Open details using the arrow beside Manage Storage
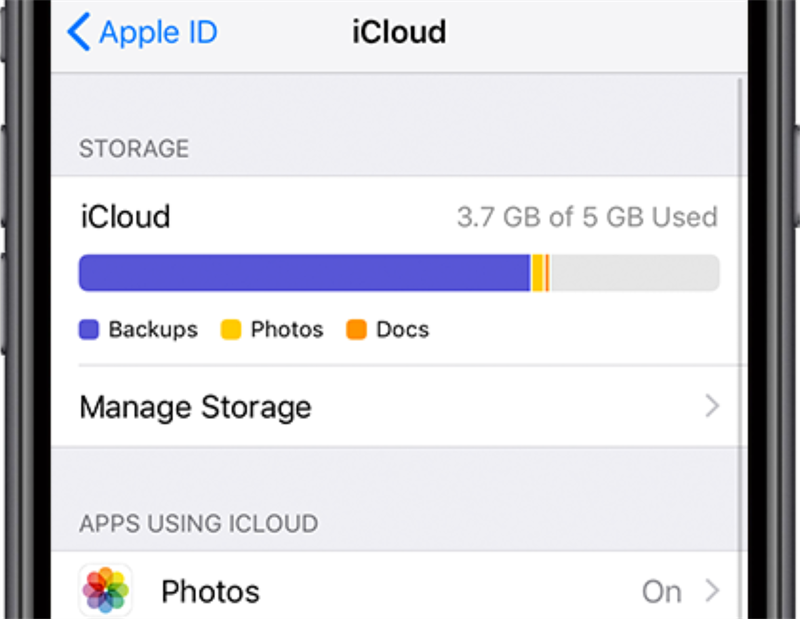The image size is (800, 619). point(711,407)
